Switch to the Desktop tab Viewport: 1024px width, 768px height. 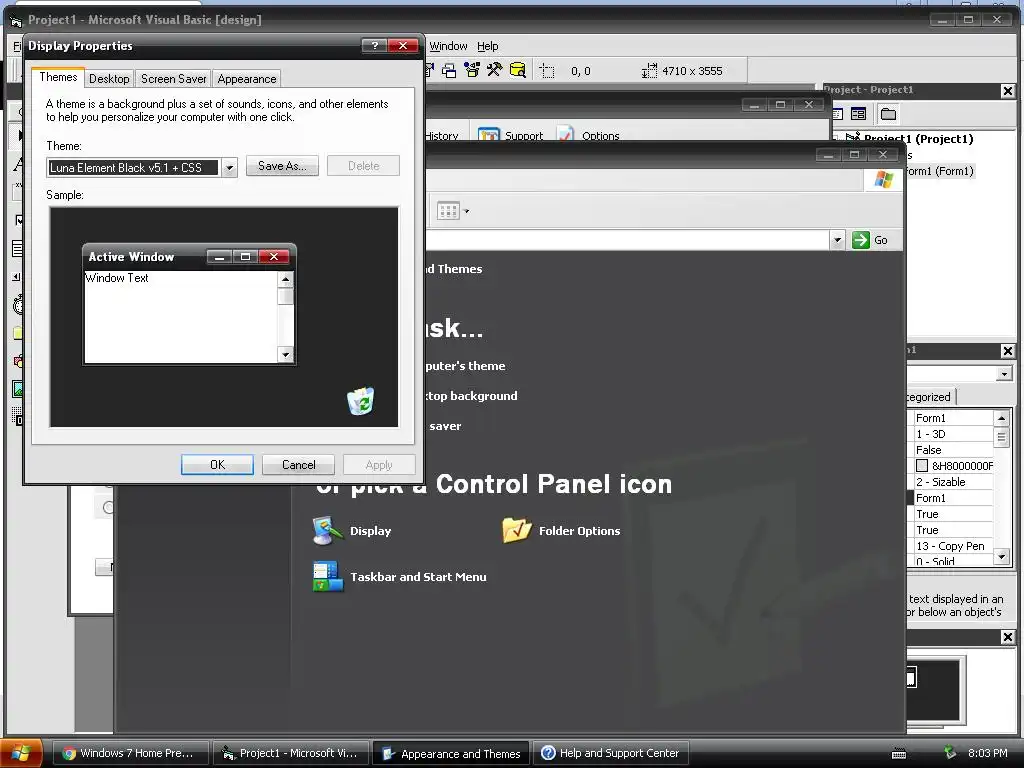coord(109,79)
